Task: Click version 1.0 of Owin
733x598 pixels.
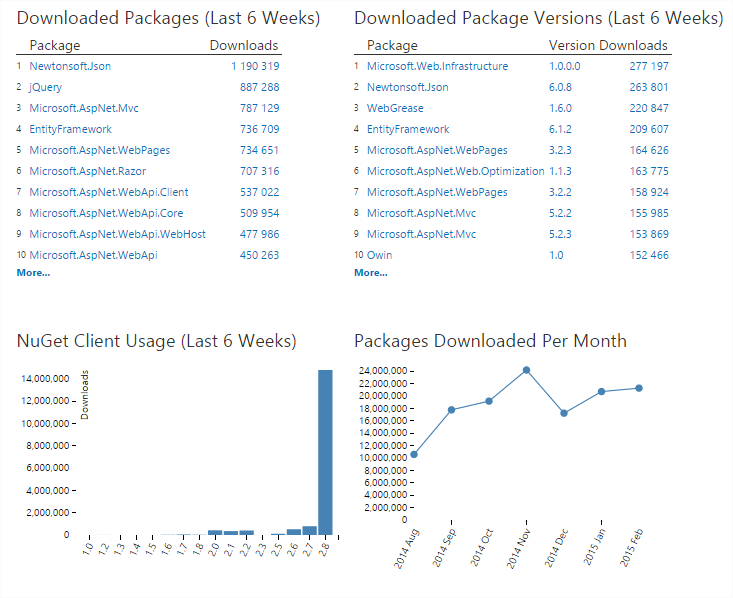Action: 556,255
